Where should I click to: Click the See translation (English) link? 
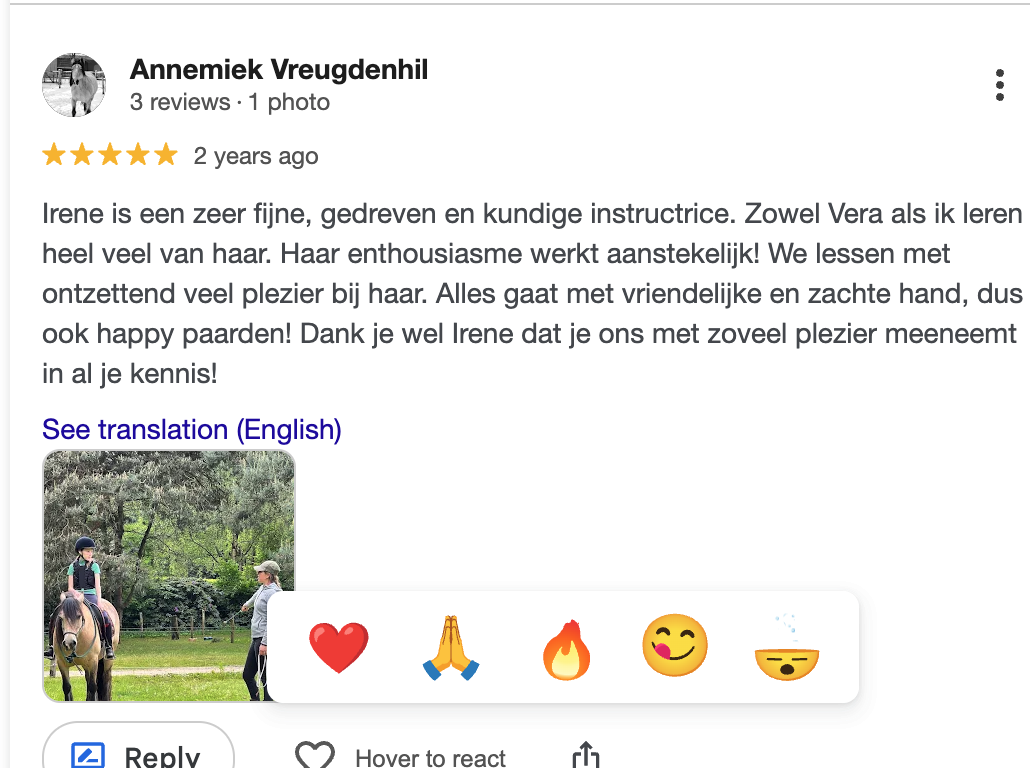192,430
